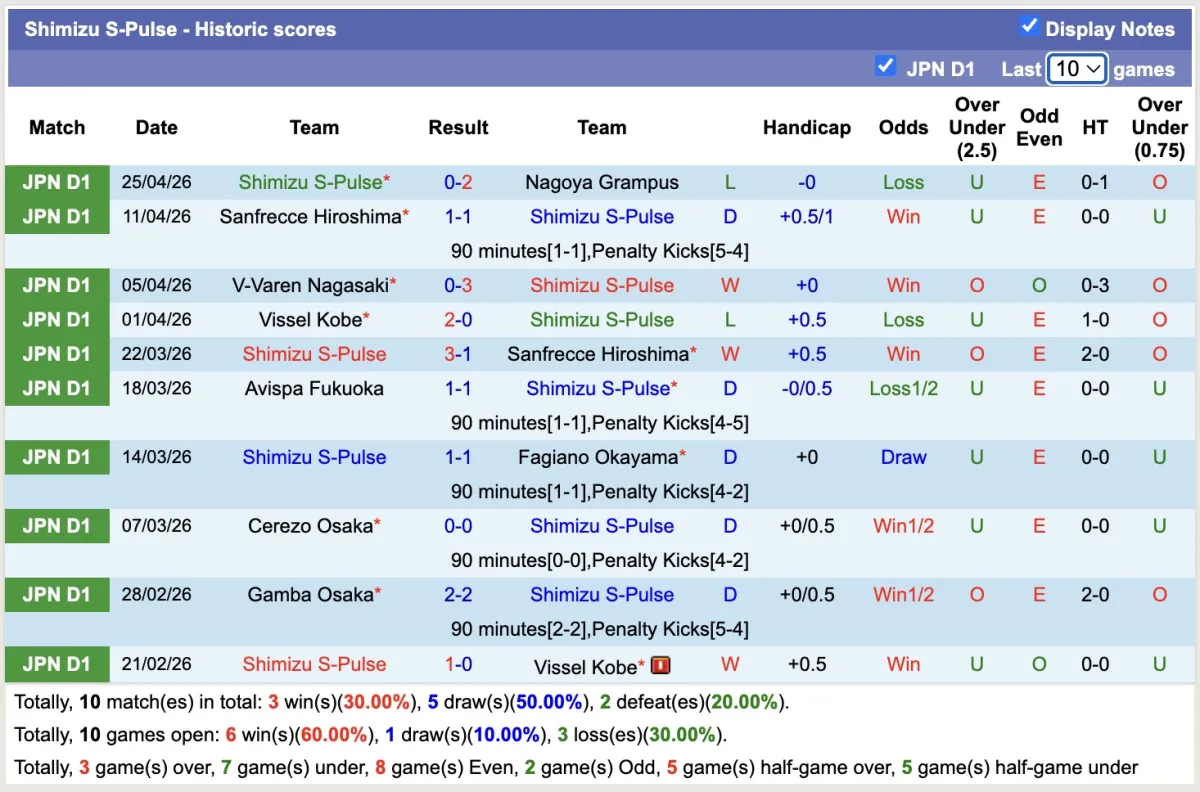Click the 0-2 result against Nagoya Grampus
This screenshot has width=1200, height=792.
458,183
